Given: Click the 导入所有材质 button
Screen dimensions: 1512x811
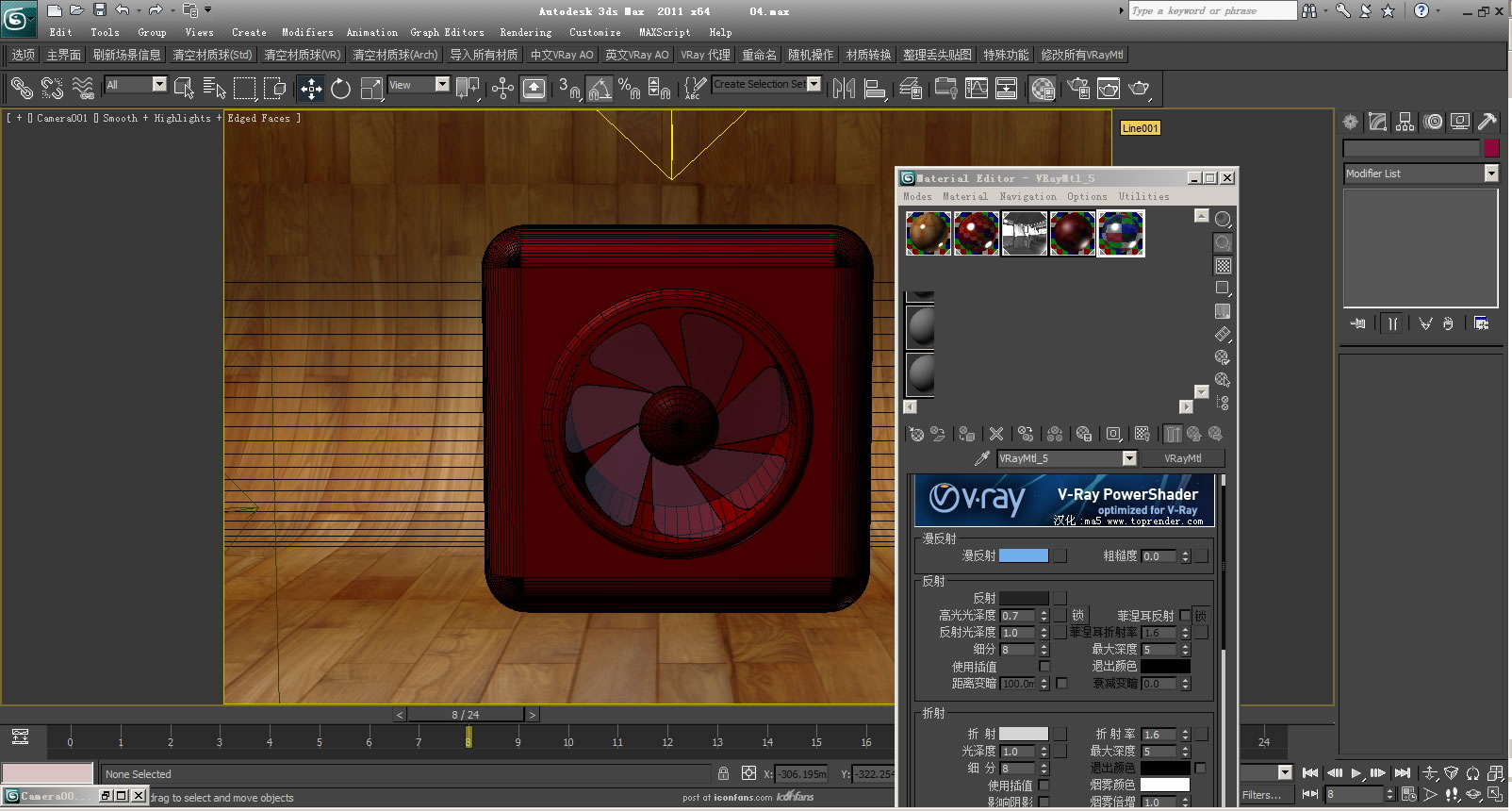Looking at the screenshot, I should pyautogui.click(x=484, y=55).
